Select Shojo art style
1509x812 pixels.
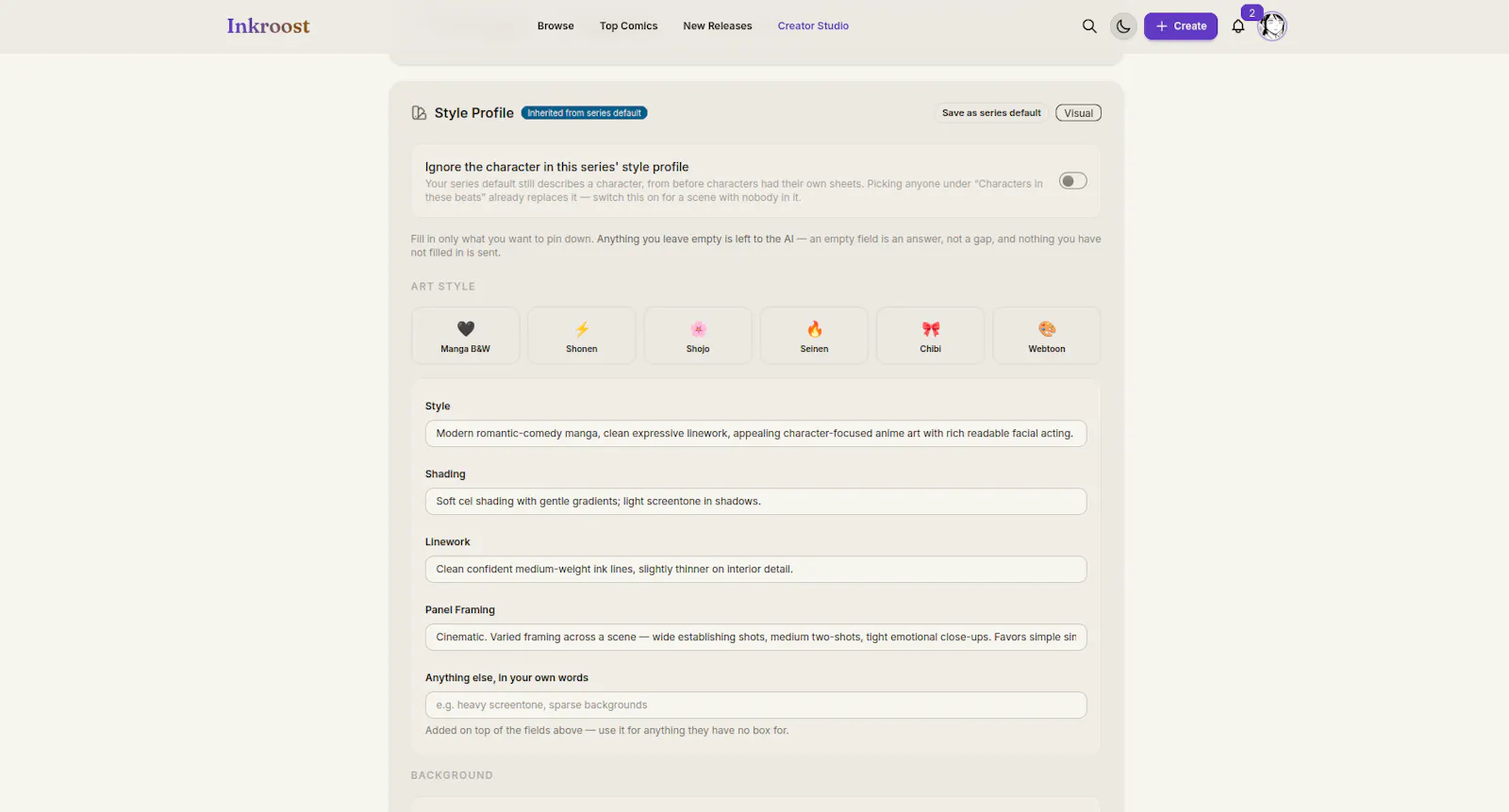[698, 336]
